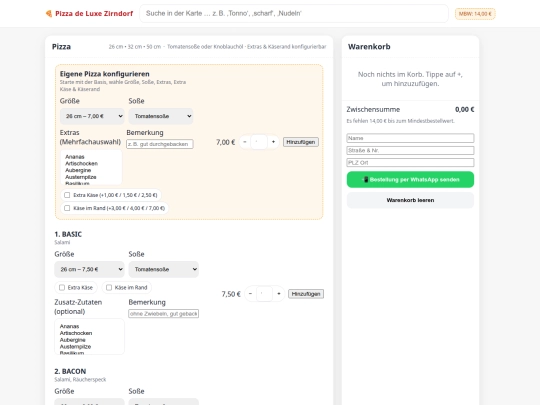This screenshot has width=540, height=405.
Task: Focus the menu search field
Action: click(x=294, y=13)
